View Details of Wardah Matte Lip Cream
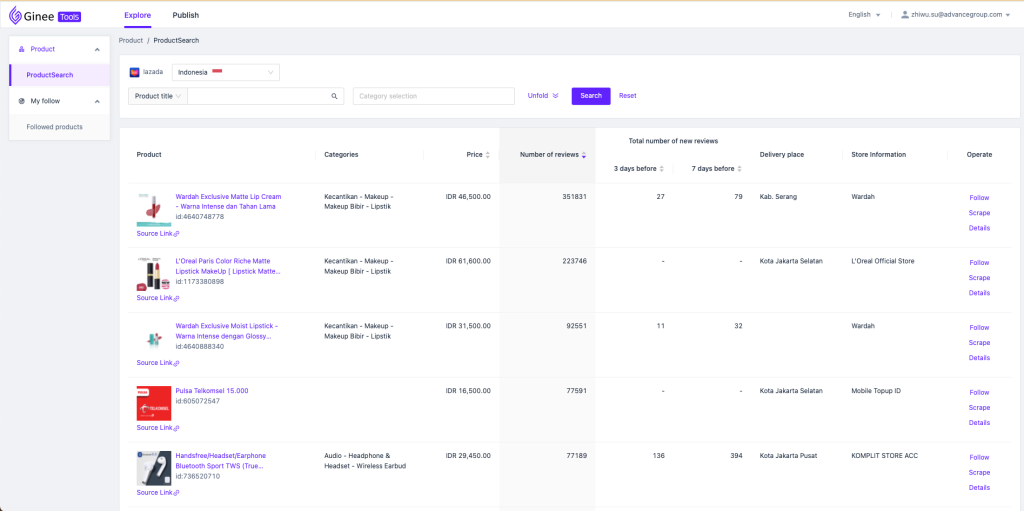This screenshot has width=1024, height=511. (979, 228)
